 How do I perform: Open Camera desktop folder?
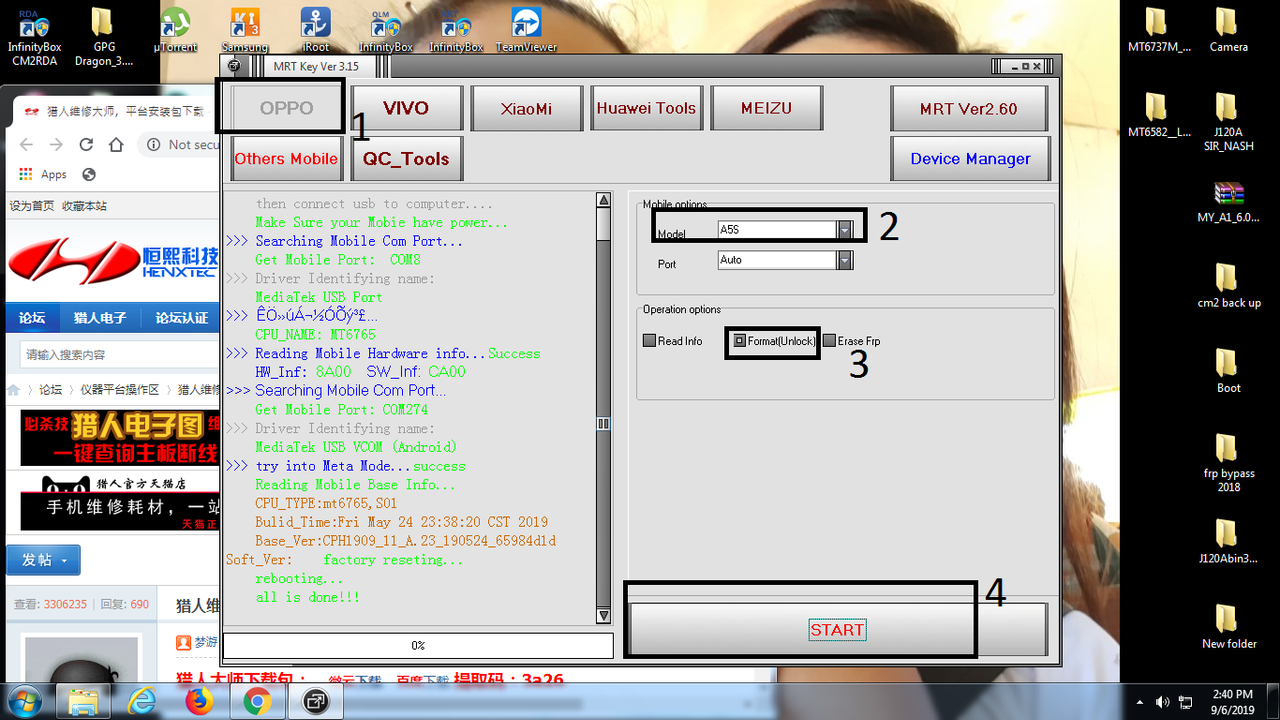1228,30
